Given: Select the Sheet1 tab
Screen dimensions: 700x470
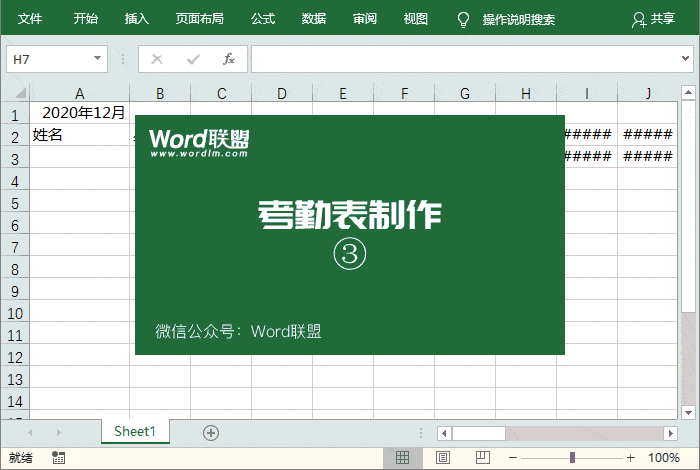Looking at the screenshot, I should click(x=135, y=431).
